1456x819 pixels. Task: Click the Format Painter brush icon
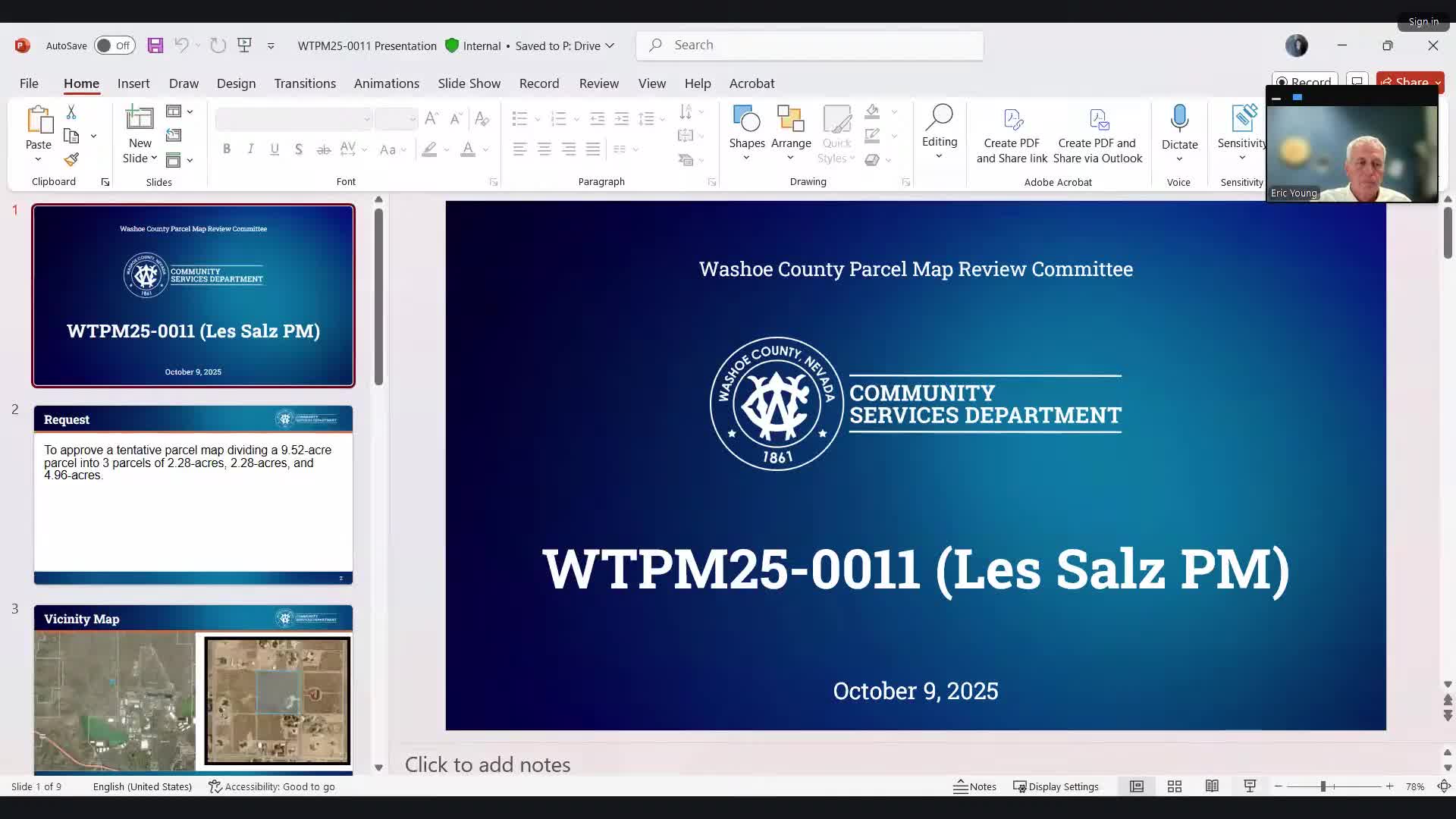pos(71,159)
